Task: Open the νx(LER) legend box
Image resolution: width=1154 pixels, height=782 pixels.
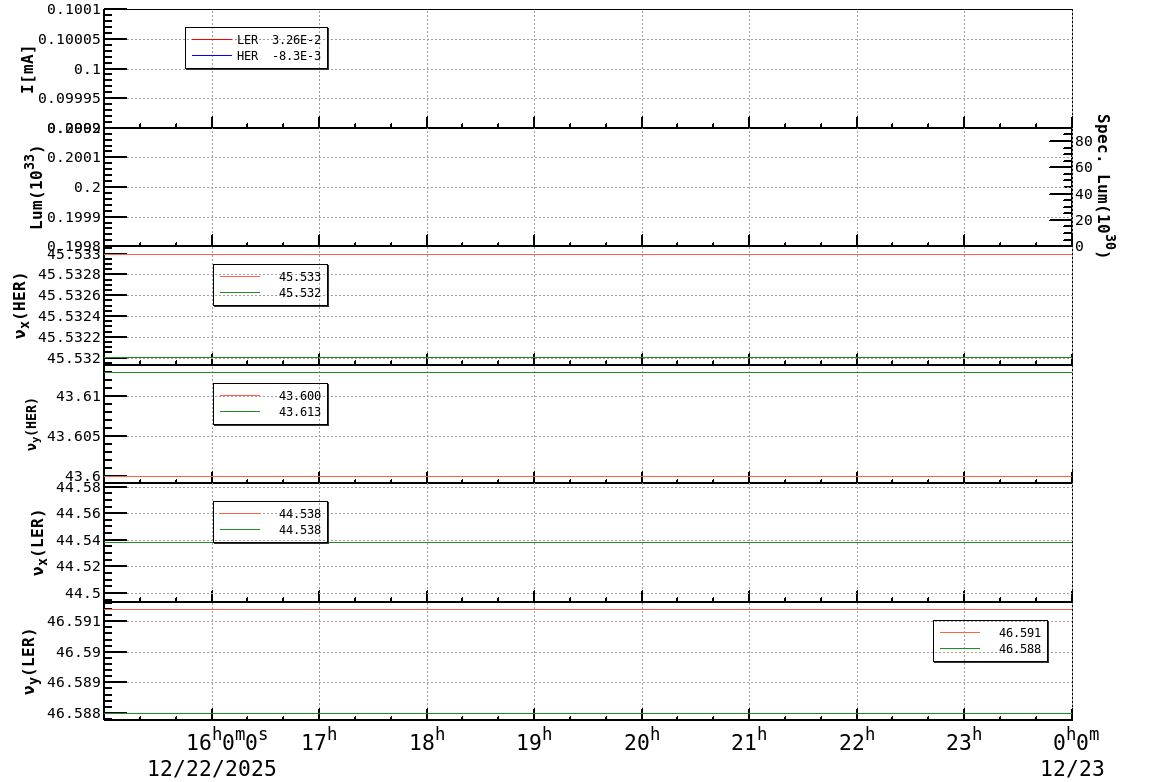Action: click(x=272, y=521)
